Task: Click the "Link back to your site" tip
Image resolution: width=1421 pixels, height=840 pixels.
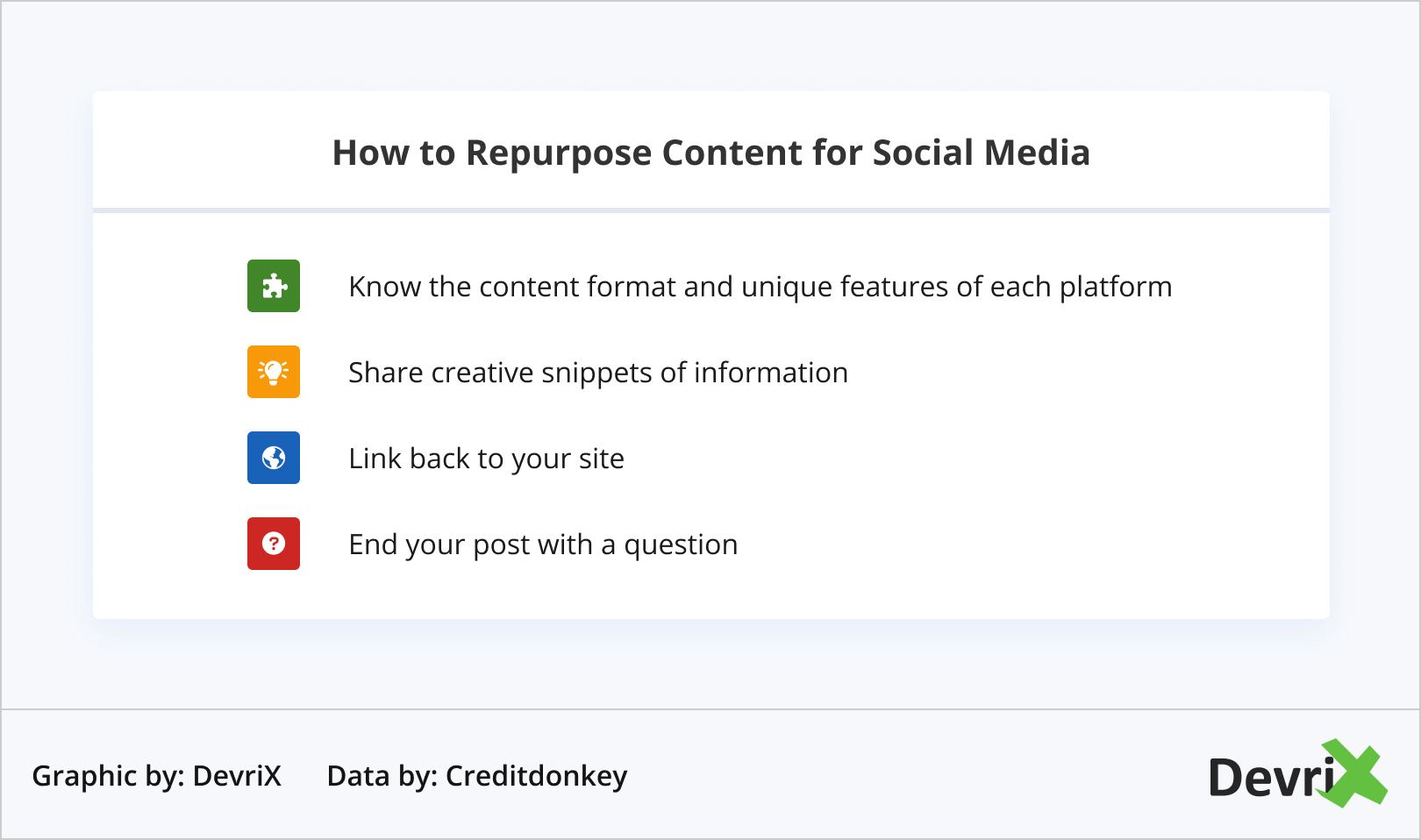Action: (x=486, y=459)
